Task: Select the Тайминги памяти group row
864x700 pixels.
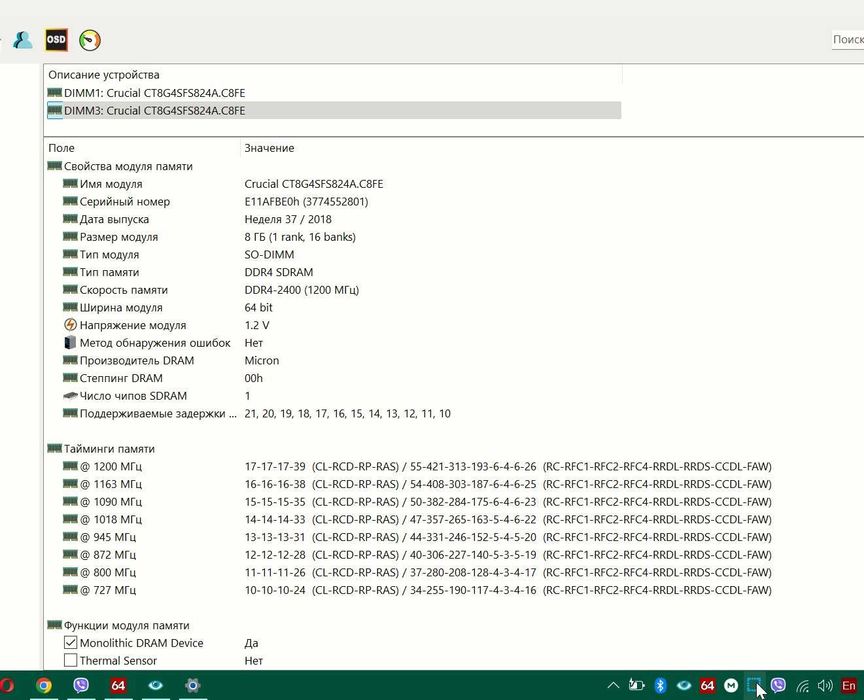Action: (x=101, y=448)
